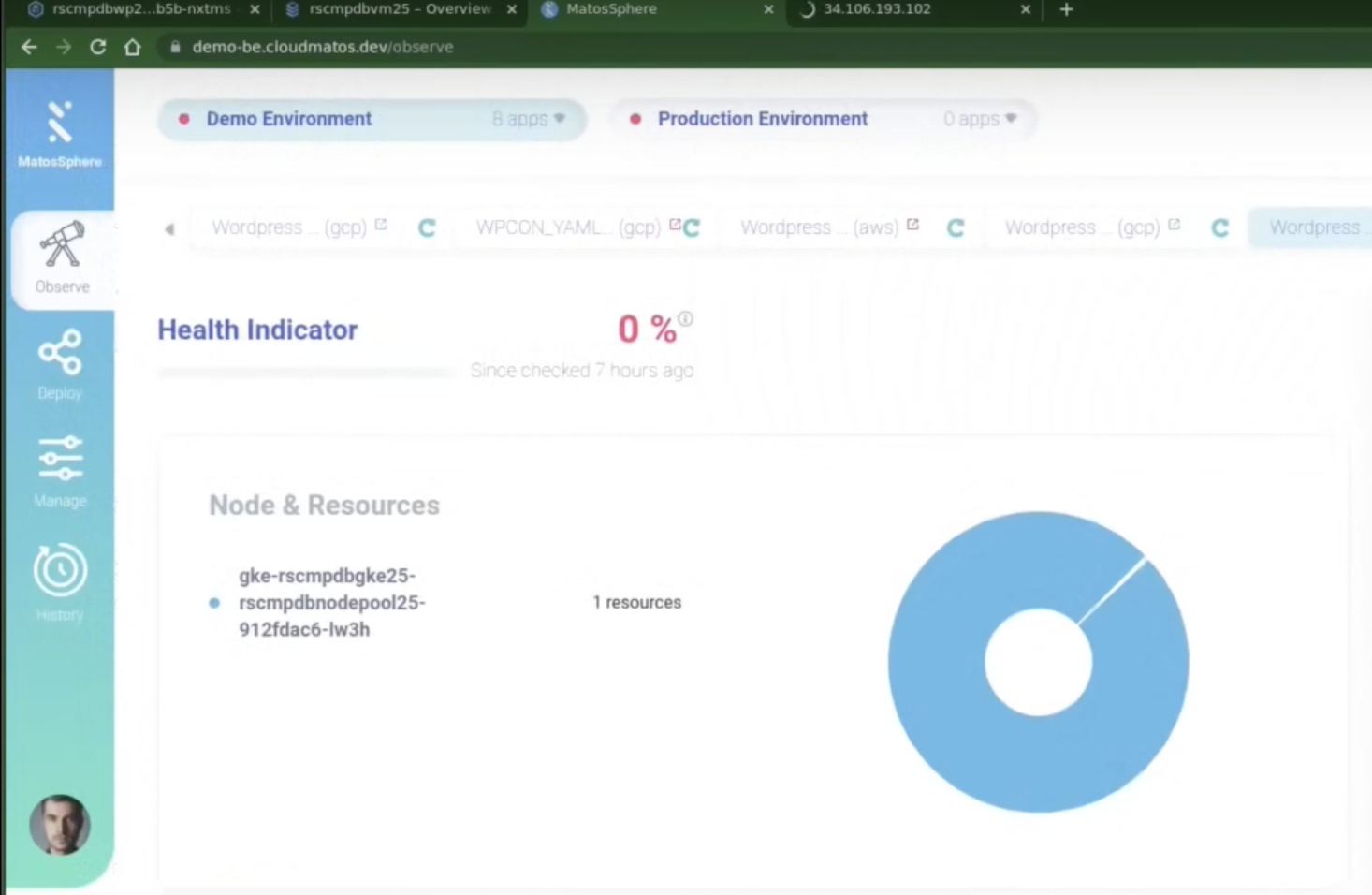Refresh the Wordpress (gcp) app right of Wordpress (aws)
Image resolution: width=1372 pixels, height=895 pixels.
point(1219,227)
